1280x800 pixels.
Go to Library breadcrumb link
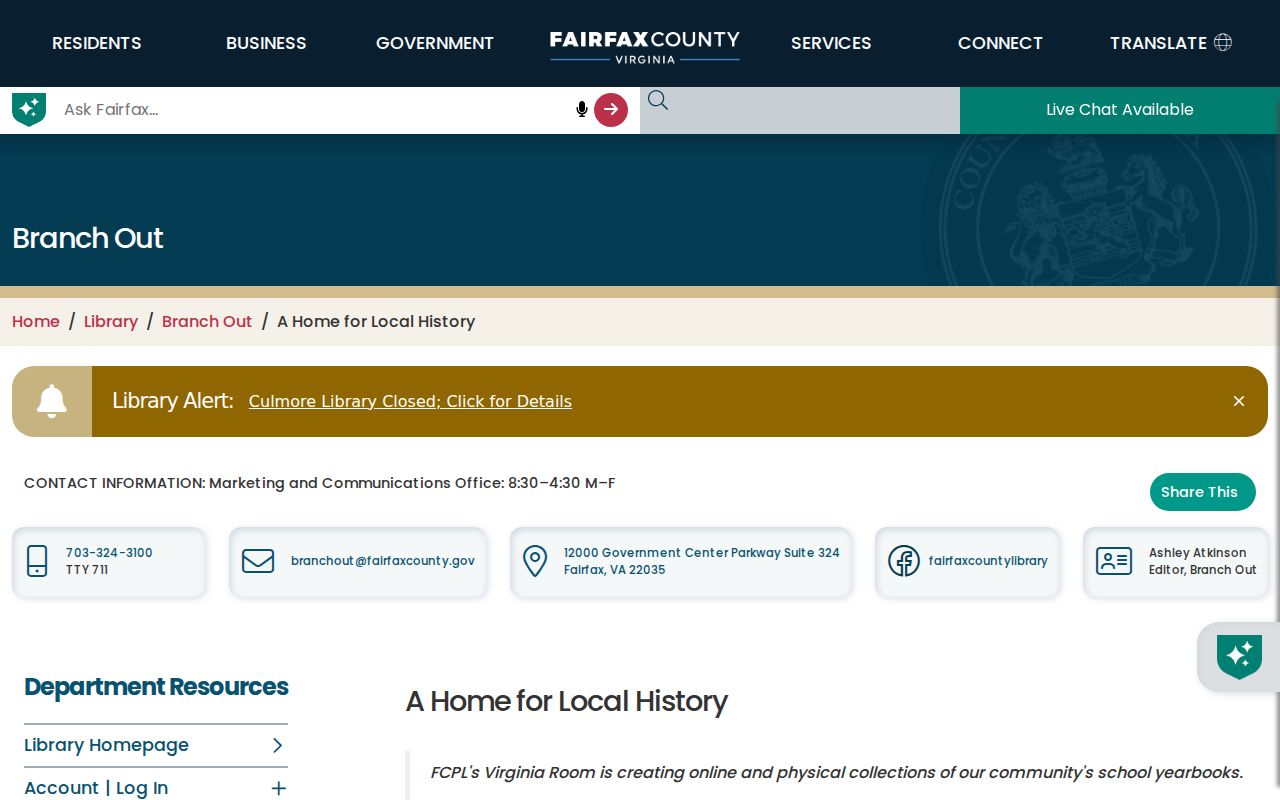pos(111,321)
